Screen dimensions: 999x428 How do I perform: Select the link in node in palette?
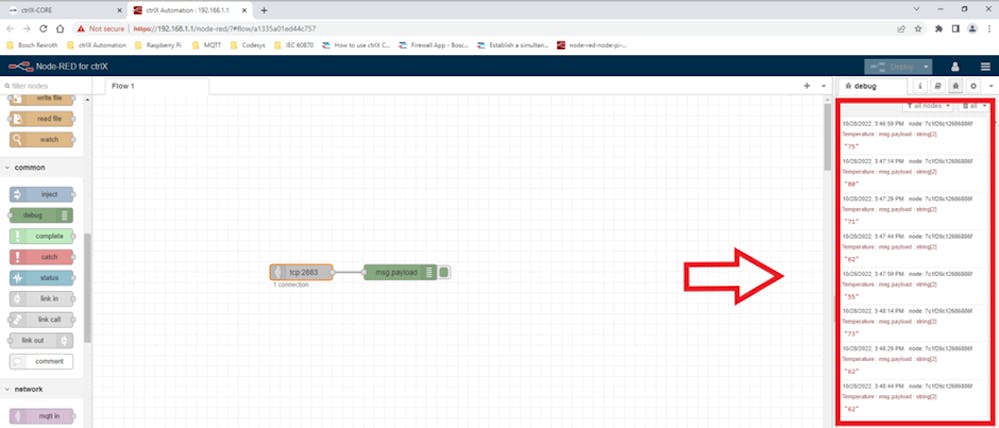(41, 299)
